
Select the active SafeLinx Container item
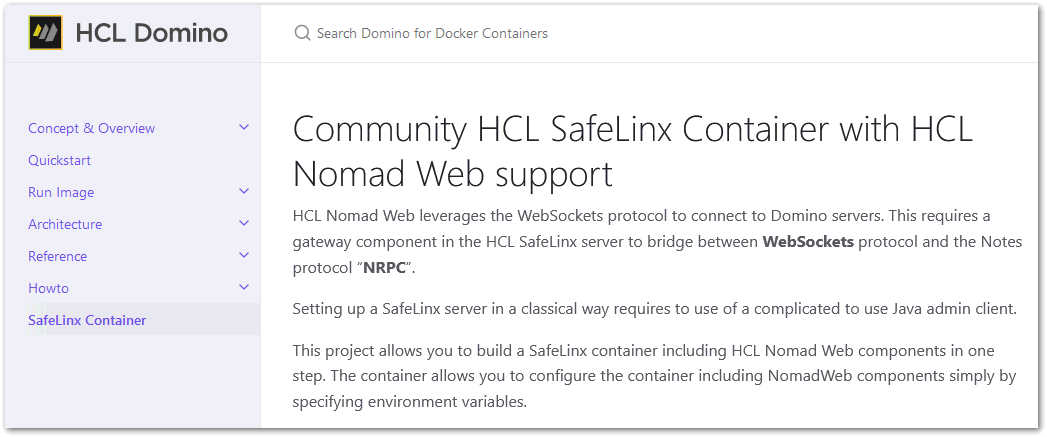(87, 320)
